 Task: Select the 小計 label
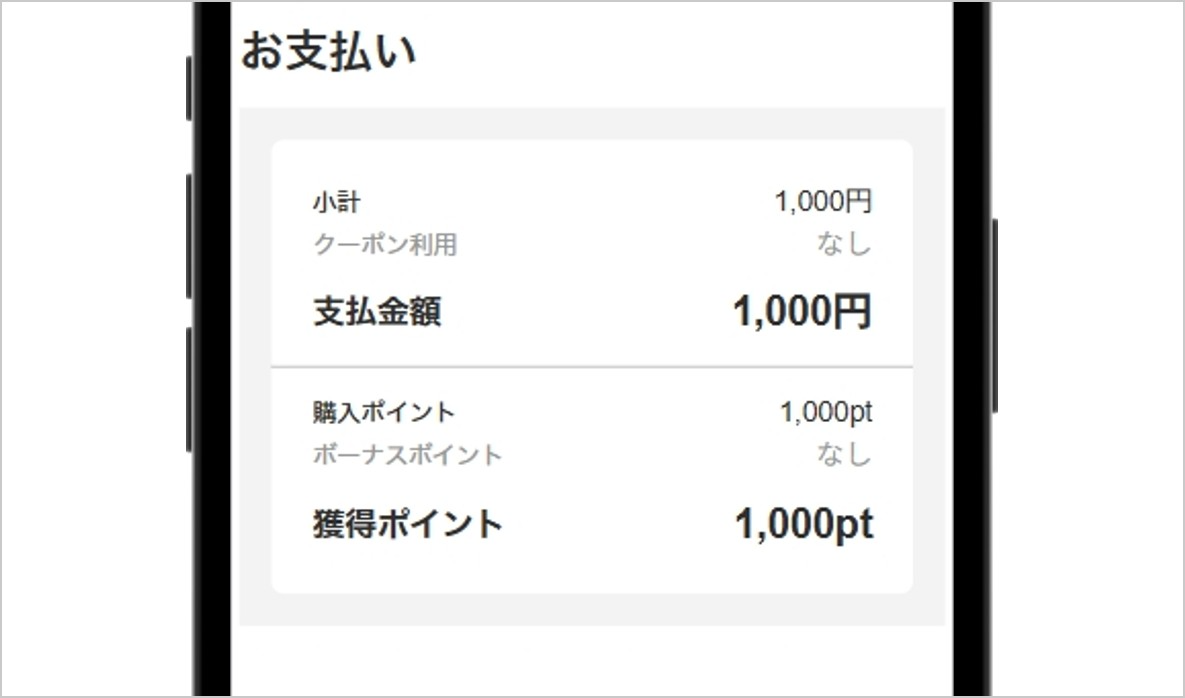[x=335, y=202]
